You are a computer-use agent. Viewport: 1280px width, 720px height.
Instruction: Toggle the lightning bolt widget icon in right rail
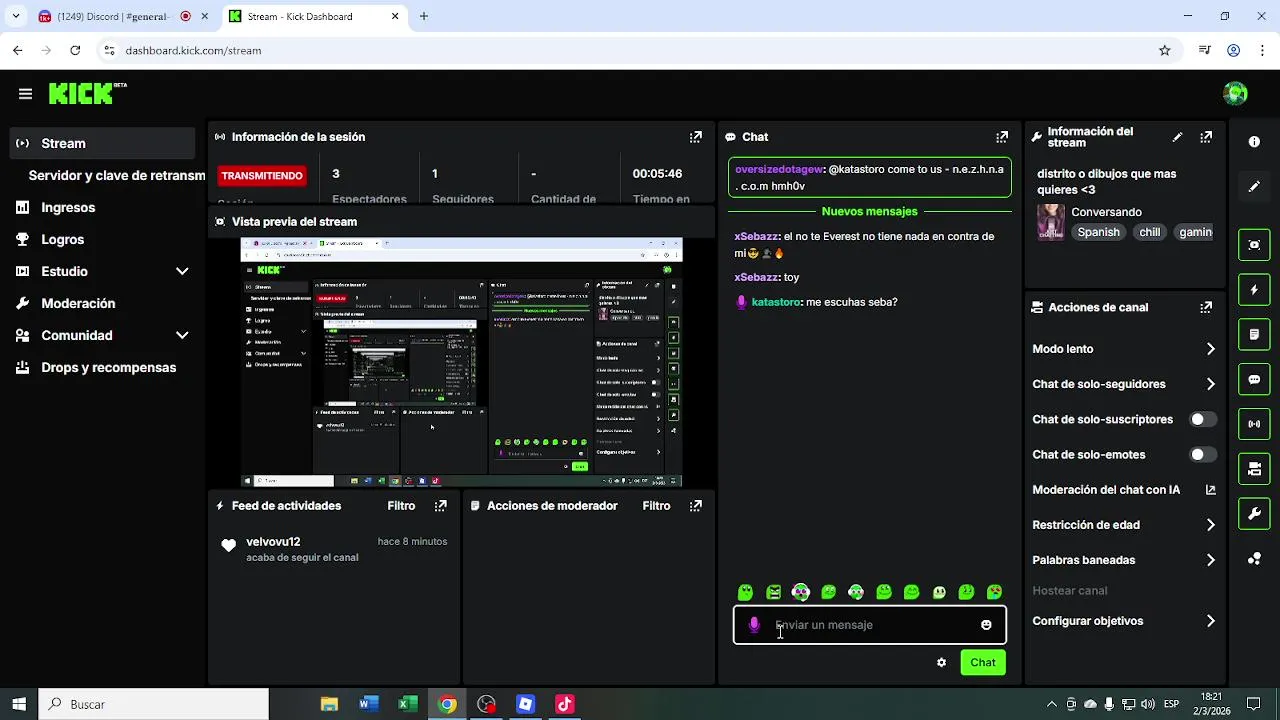[1254, 290]
